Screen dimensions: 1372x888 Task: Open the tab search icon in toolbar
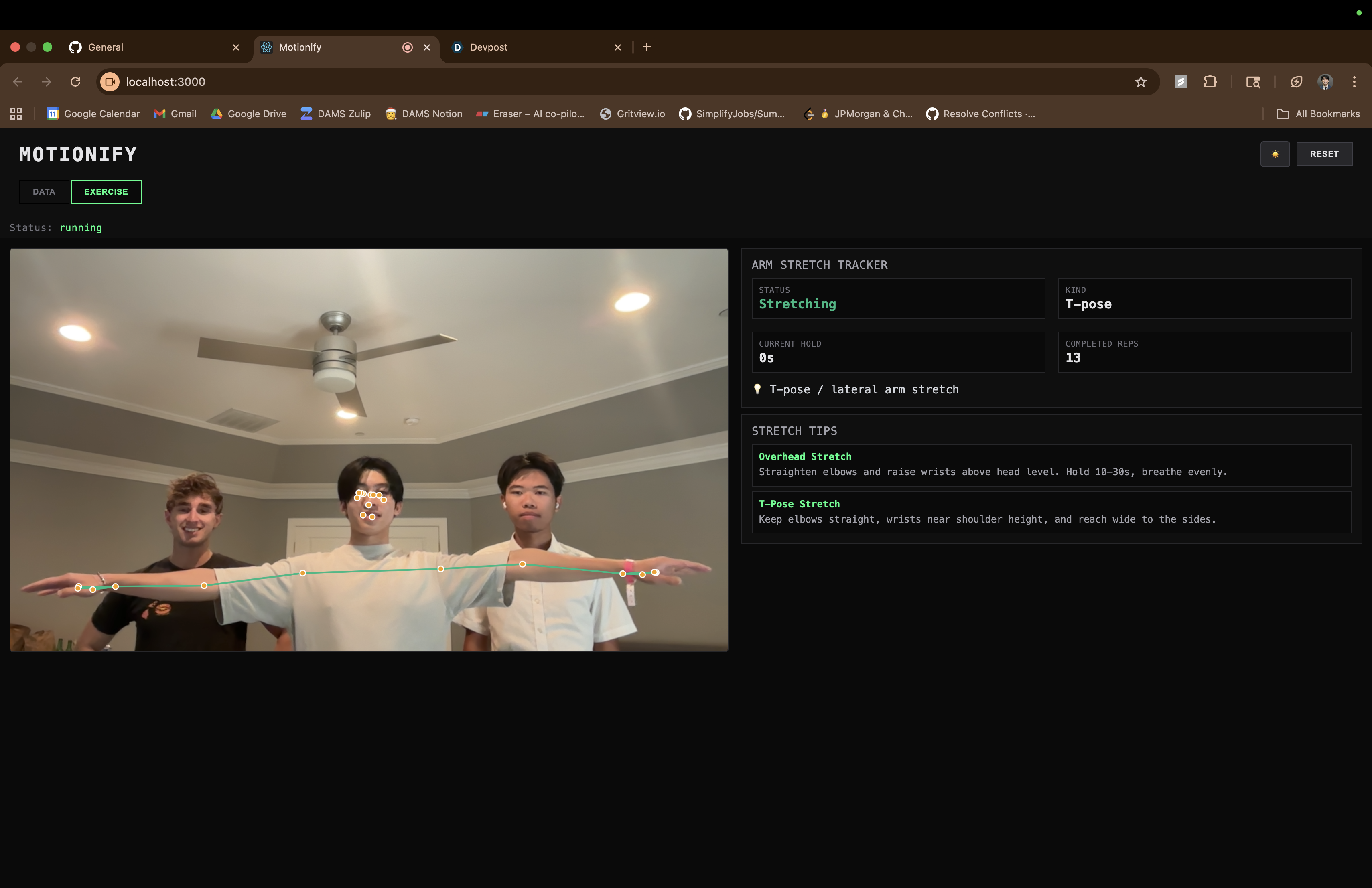point(1253,82)
